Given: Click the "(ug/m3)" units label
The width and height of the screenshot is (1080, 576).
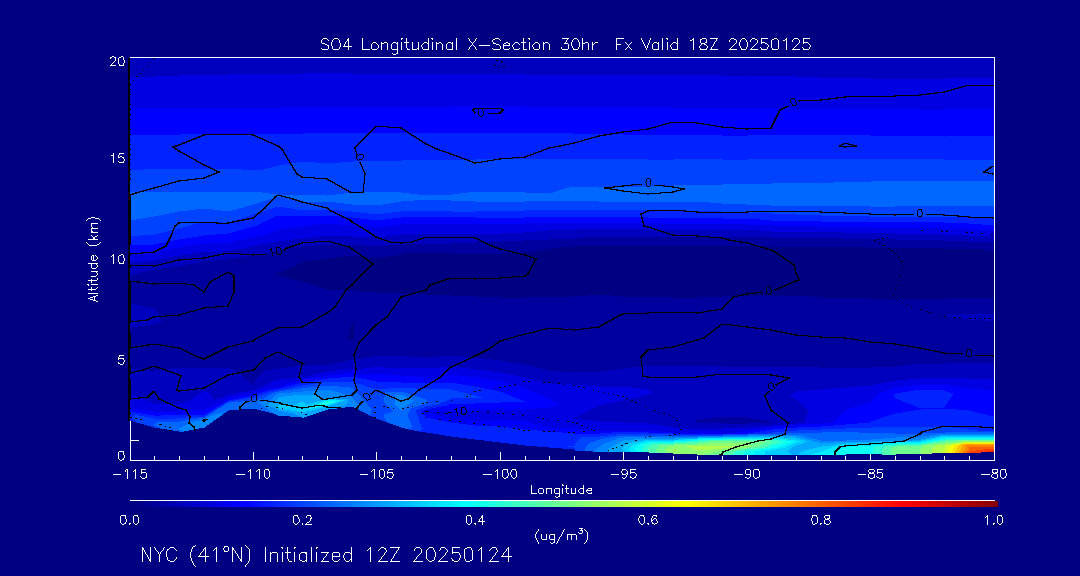Looking at the screenshot, I should (561, 535).
